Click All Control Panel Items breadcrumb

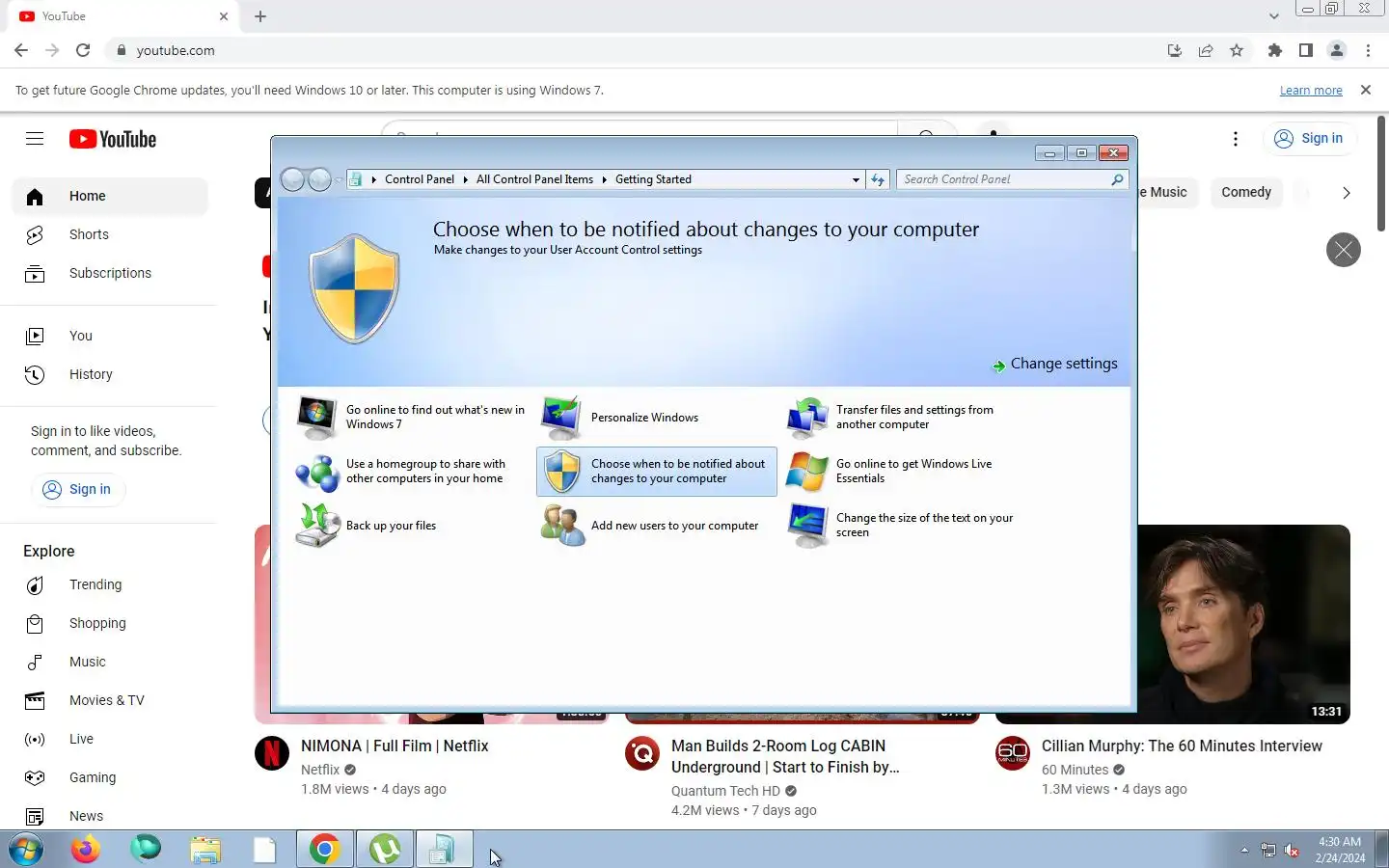click(x=534, y=179)
